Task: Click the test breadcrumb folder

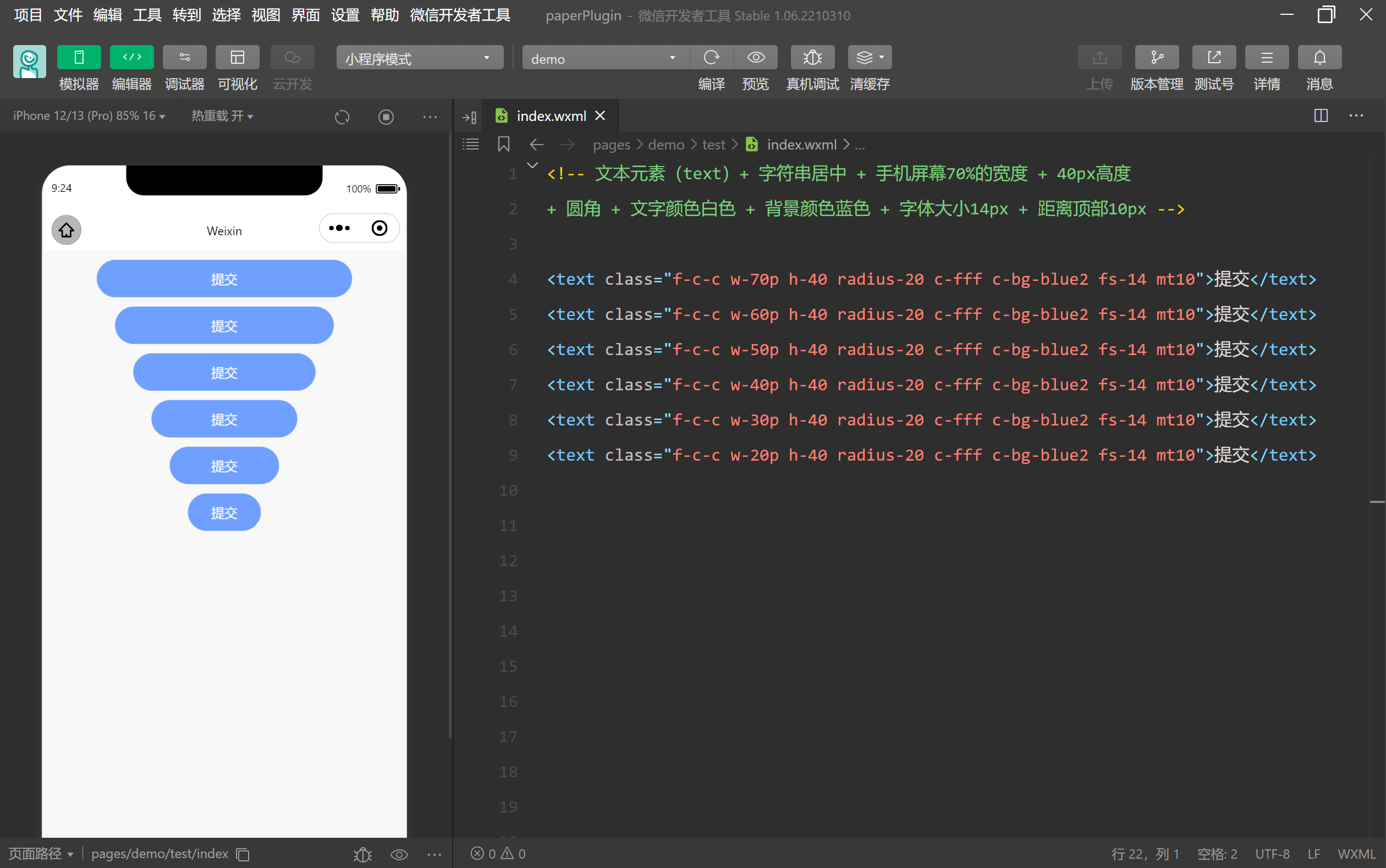Action: pos(713,145)
